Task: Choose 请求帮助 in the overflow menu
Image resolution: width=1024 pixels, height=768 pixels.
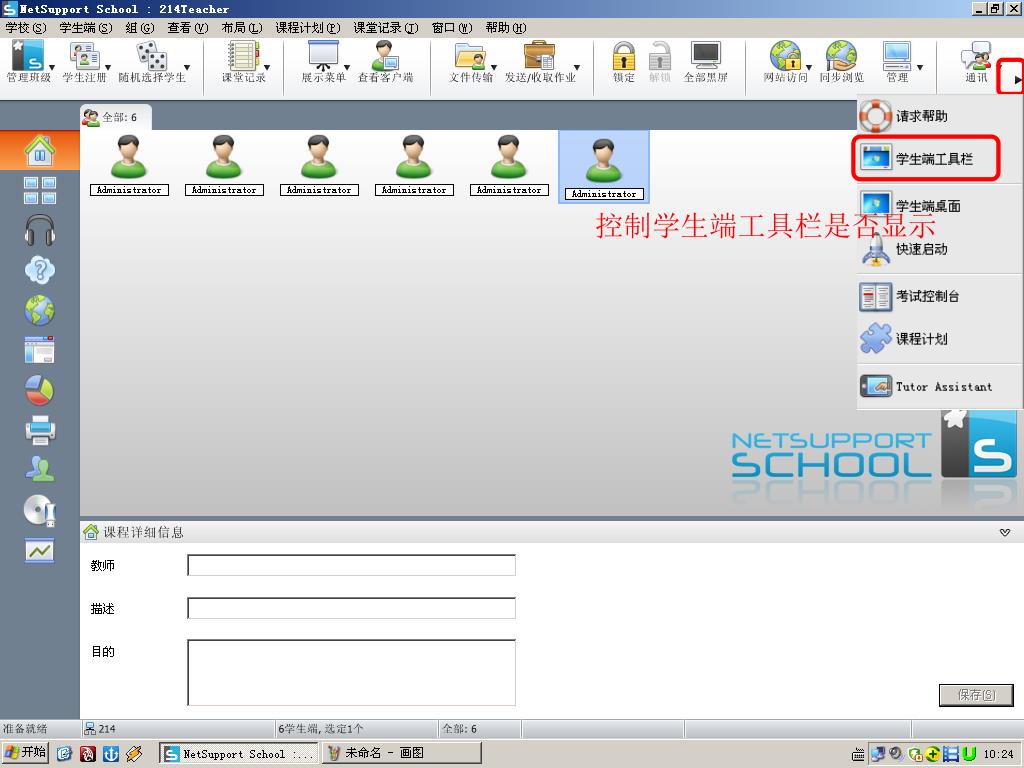Action: pyautogui.click(x=939, y=116)
